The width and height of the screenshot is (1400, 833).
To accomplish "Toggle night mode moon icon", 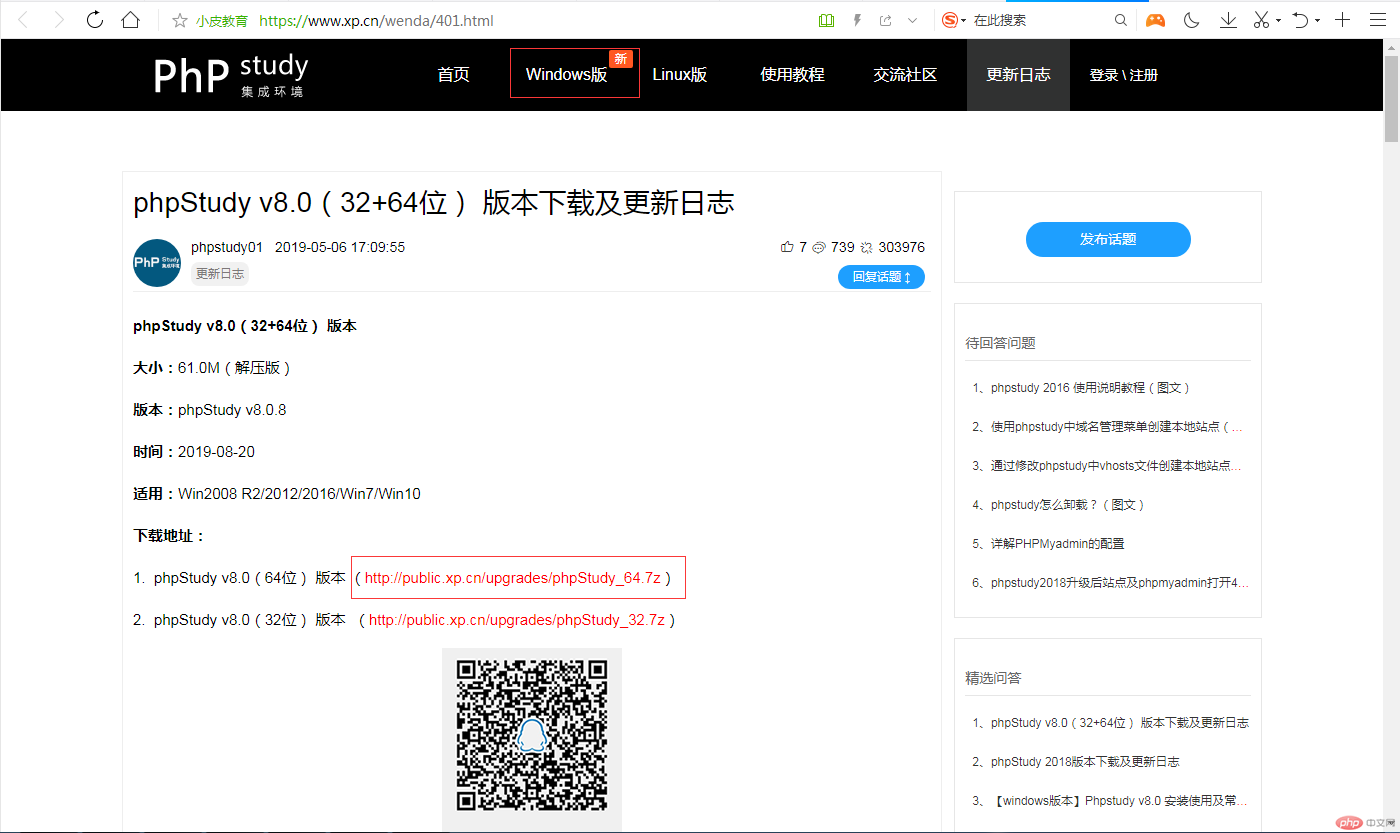I will 1191,20.
